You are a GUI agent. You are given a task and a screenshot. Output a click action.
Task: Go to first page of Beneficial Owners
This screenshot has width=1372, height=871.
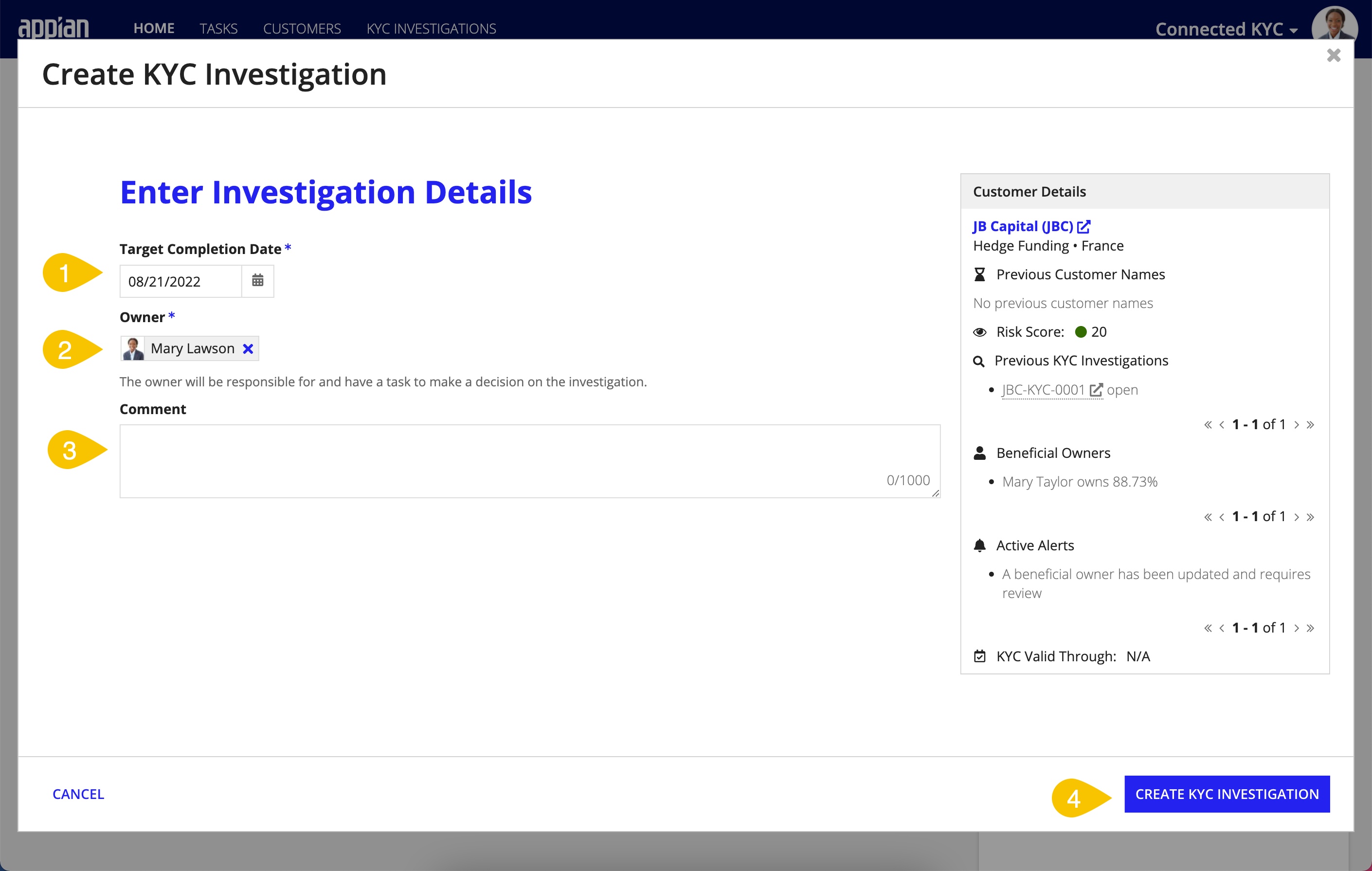pyautogui.click(x=1208, y=517)
